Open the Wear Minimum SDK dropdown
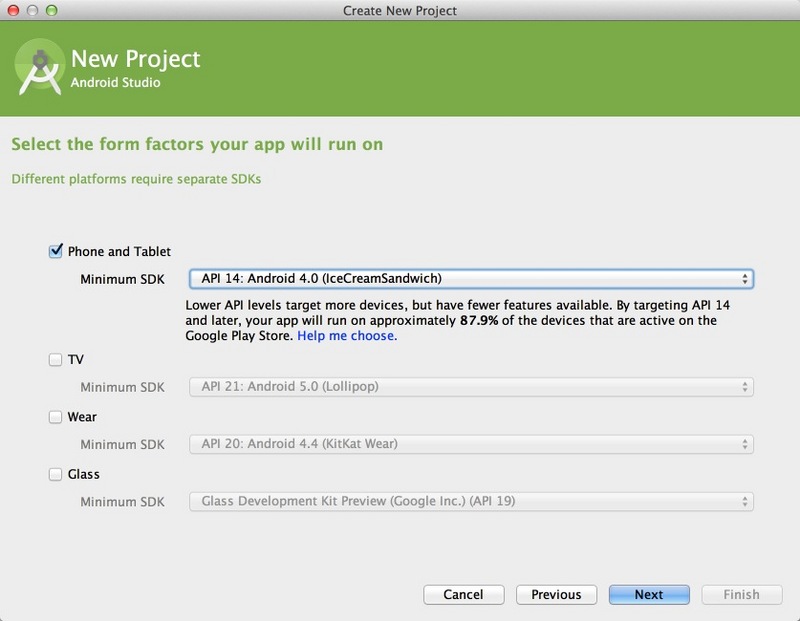The width and height of the screenshot is (800, 621). (471, 444)
